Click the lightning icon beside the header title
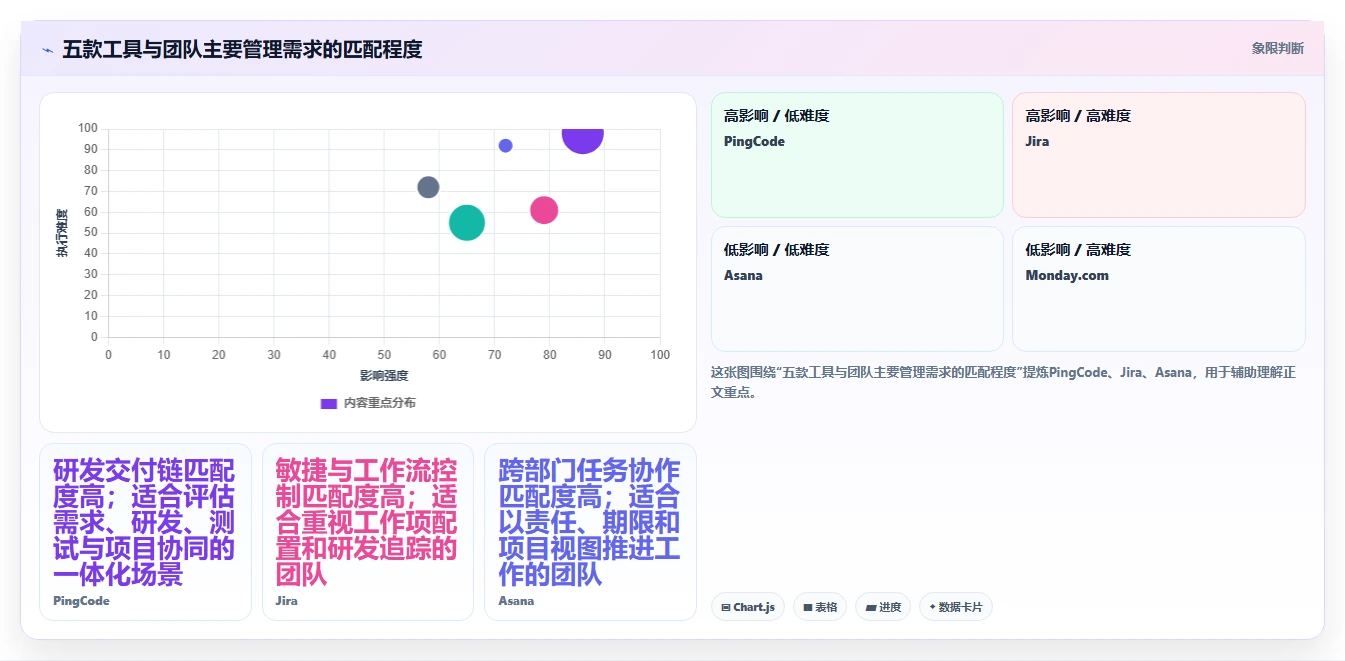The height and width of the screenshot is (661, 1345). (47, 49)
